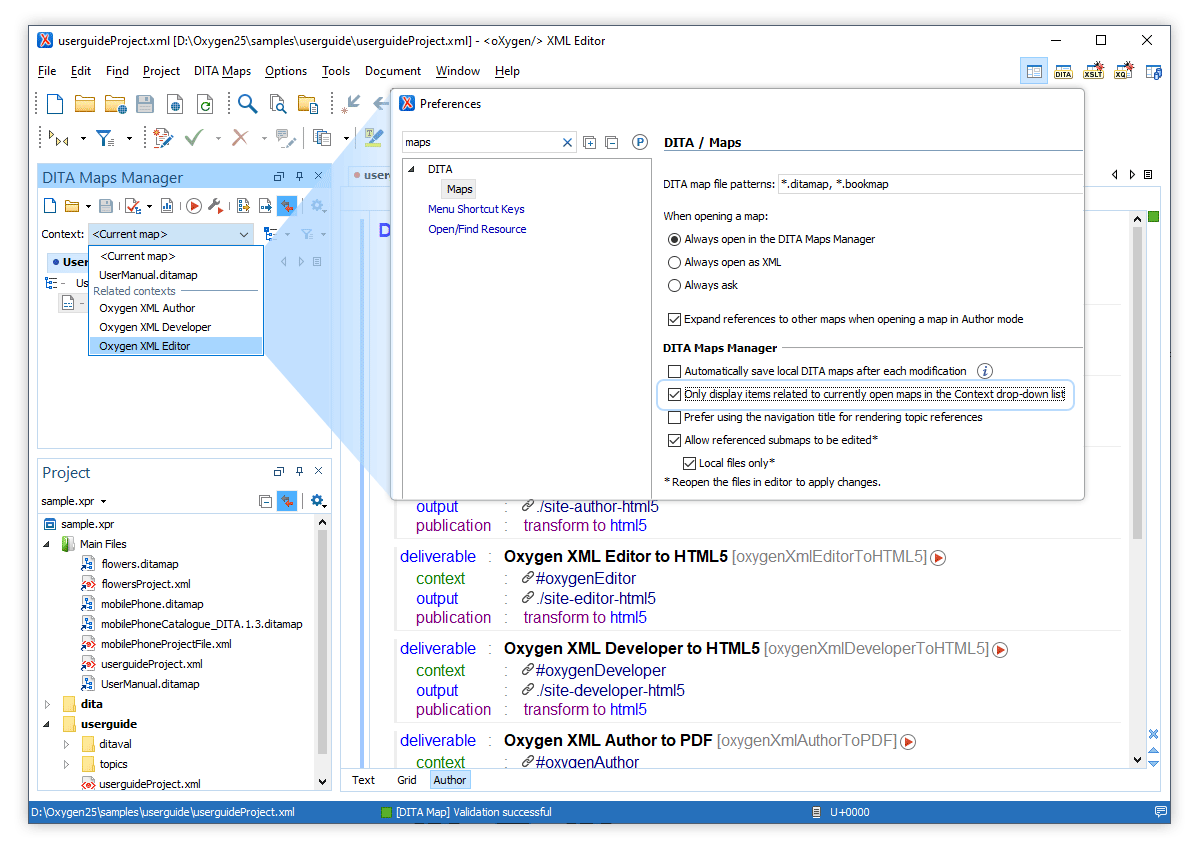This screenshot has height=850, width=1200.
Task: Choose Oxygen XML Editor in Context list
Action: point(175,346)
